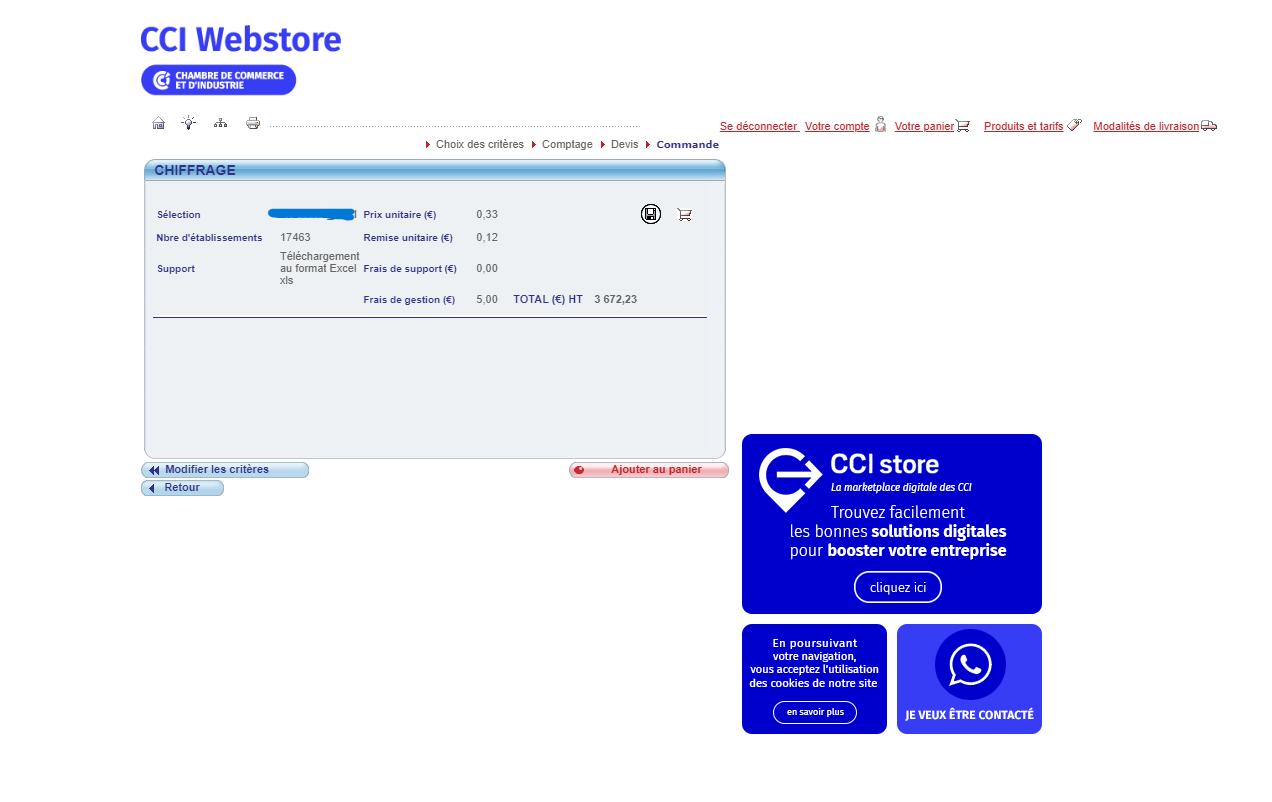Viewport: 1272px width, 802px height.
Task: Click the light bulb help icon
Action: (x=188, y=123)
